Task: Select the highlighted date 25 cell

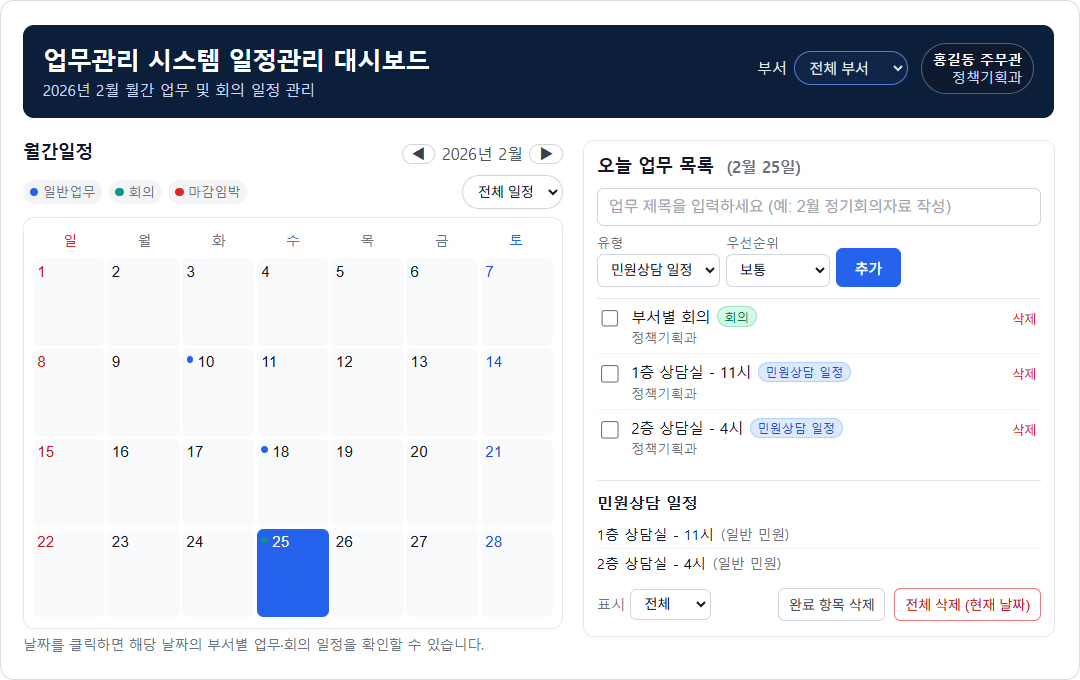Action: tap(293, 573)
